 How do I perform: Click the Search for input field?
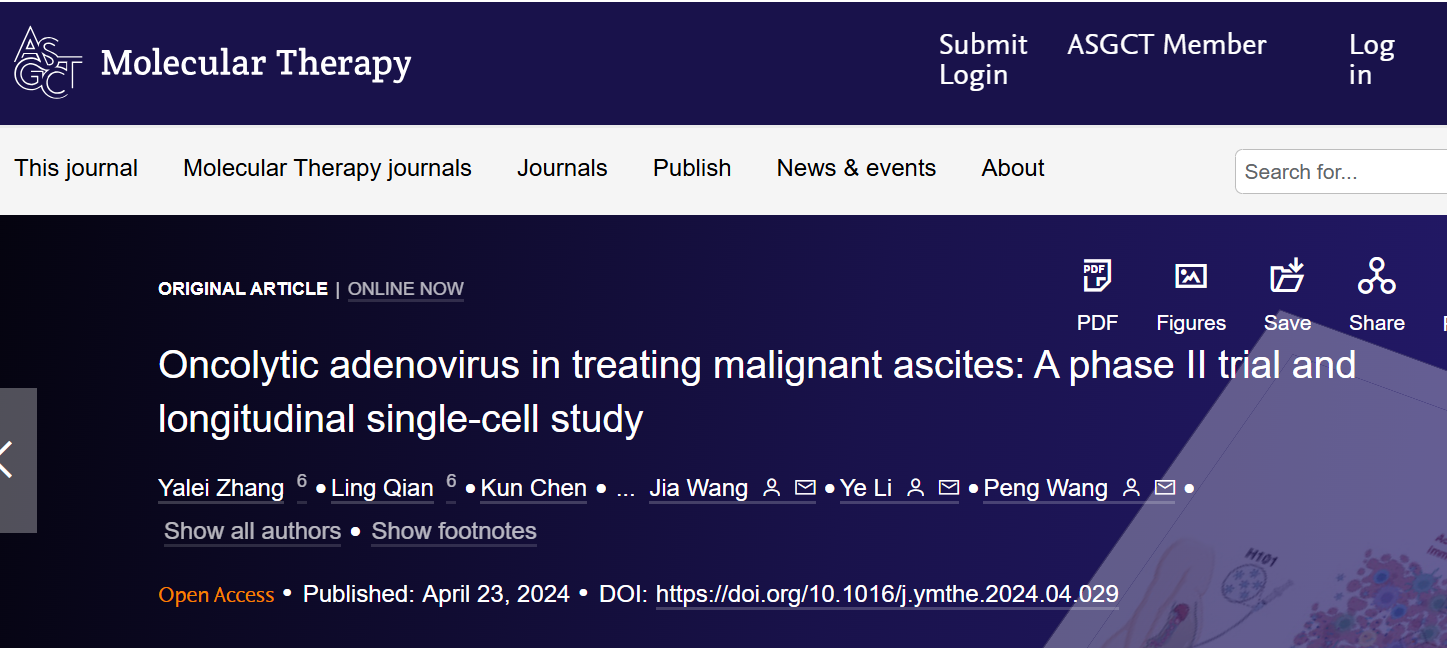click(1340, 172)
